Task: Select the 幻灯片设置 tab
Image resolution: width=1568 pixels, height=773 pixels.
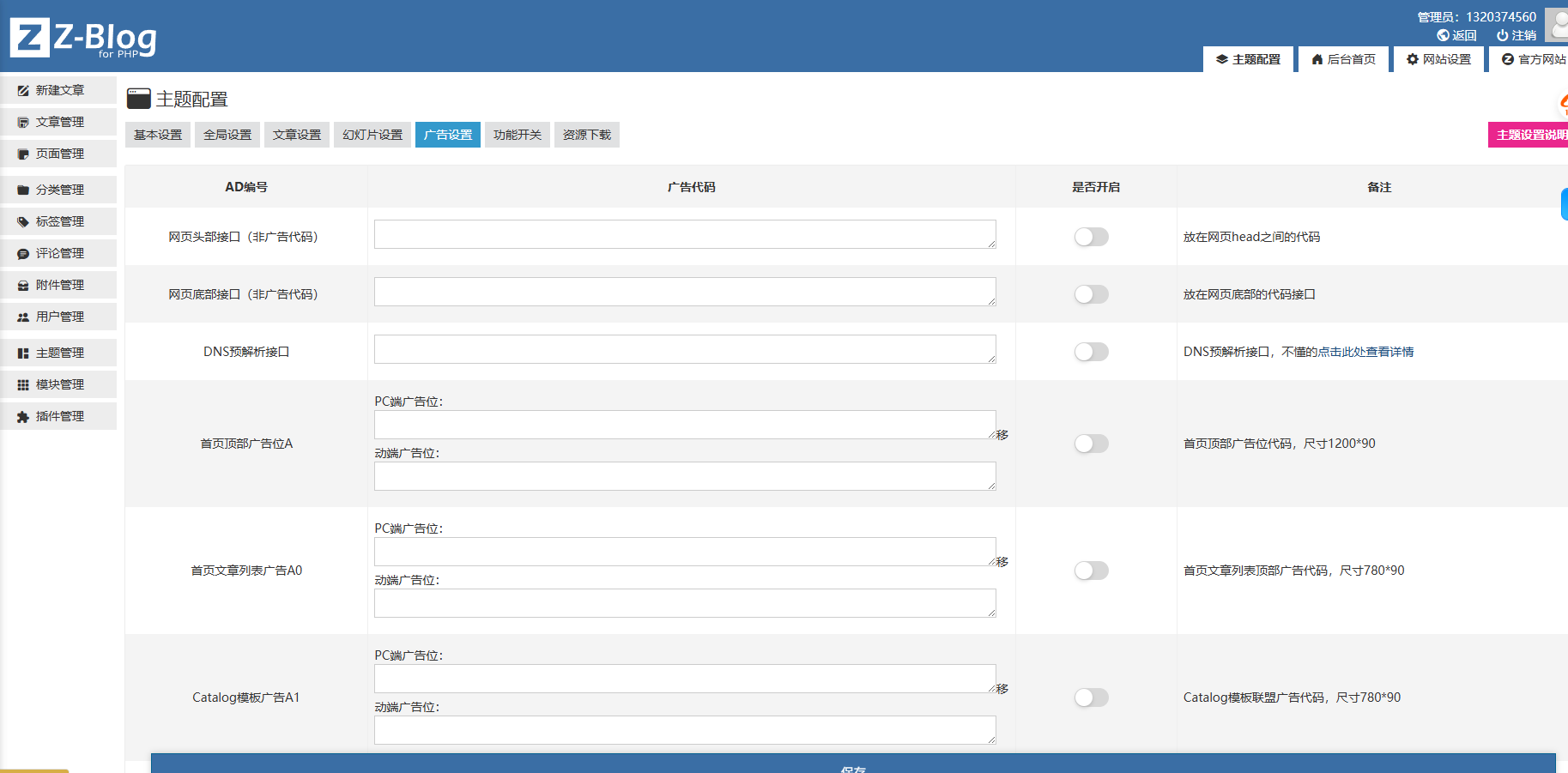Action: click(x=372, y=135)
